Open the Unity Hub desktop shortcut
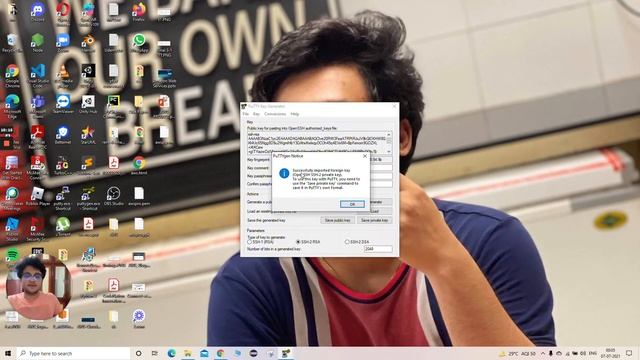Viewport: 640px width, 360px height. [88, 104]
